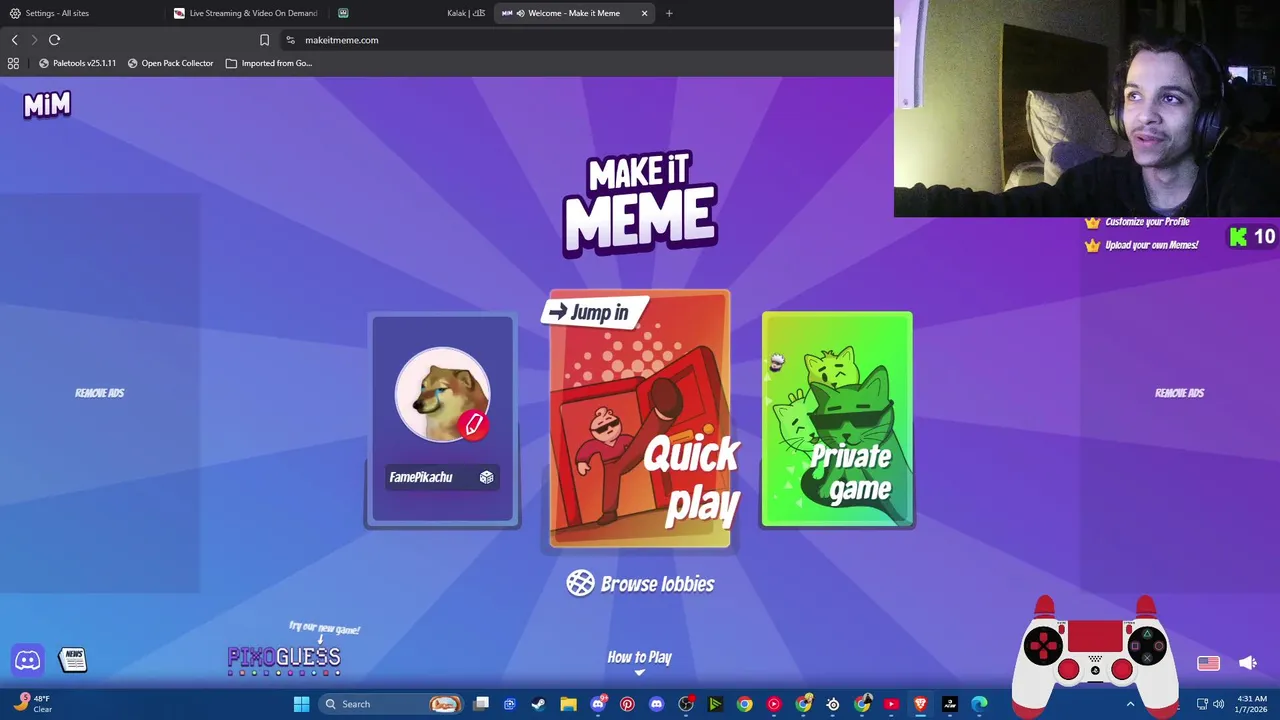Open Pinterest from the taskbar
Viewport: 1280px width, 720px height.
click(627, 704)
